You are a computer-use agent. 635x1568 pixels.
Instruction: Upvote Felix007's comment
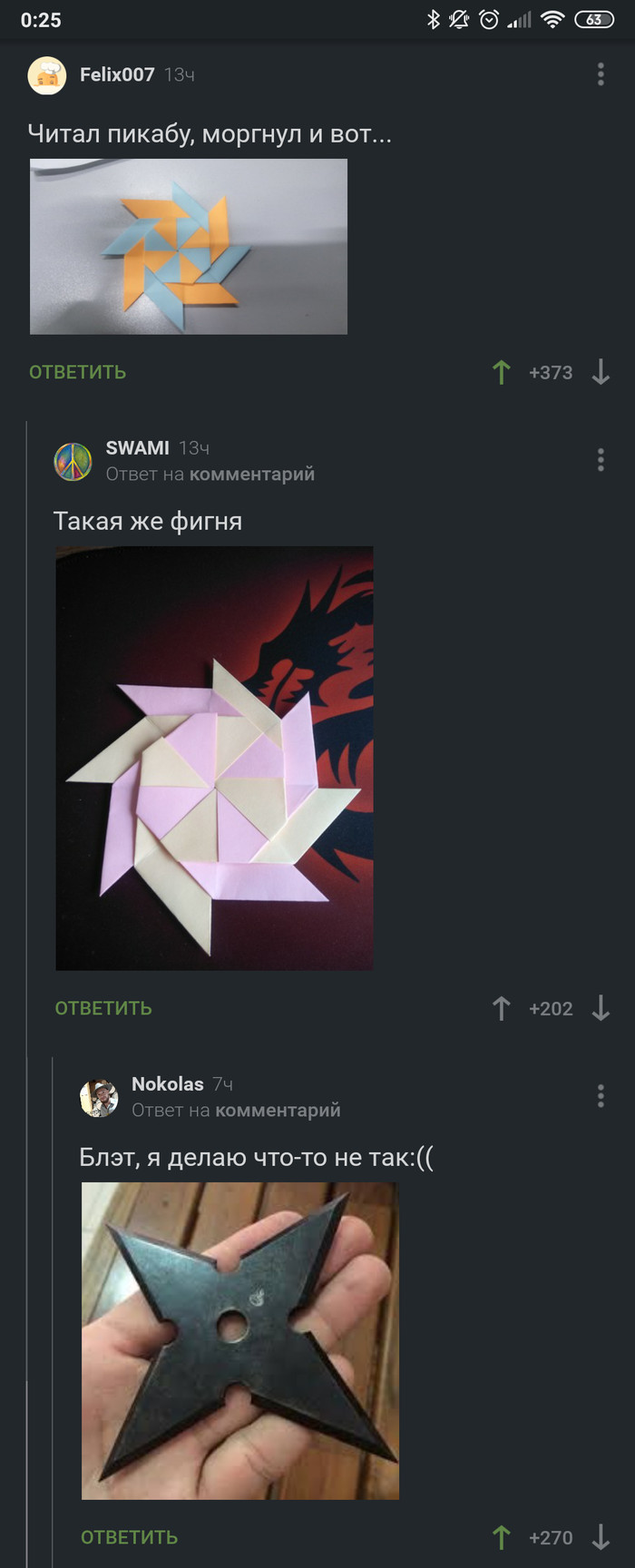tap(502, 372)
